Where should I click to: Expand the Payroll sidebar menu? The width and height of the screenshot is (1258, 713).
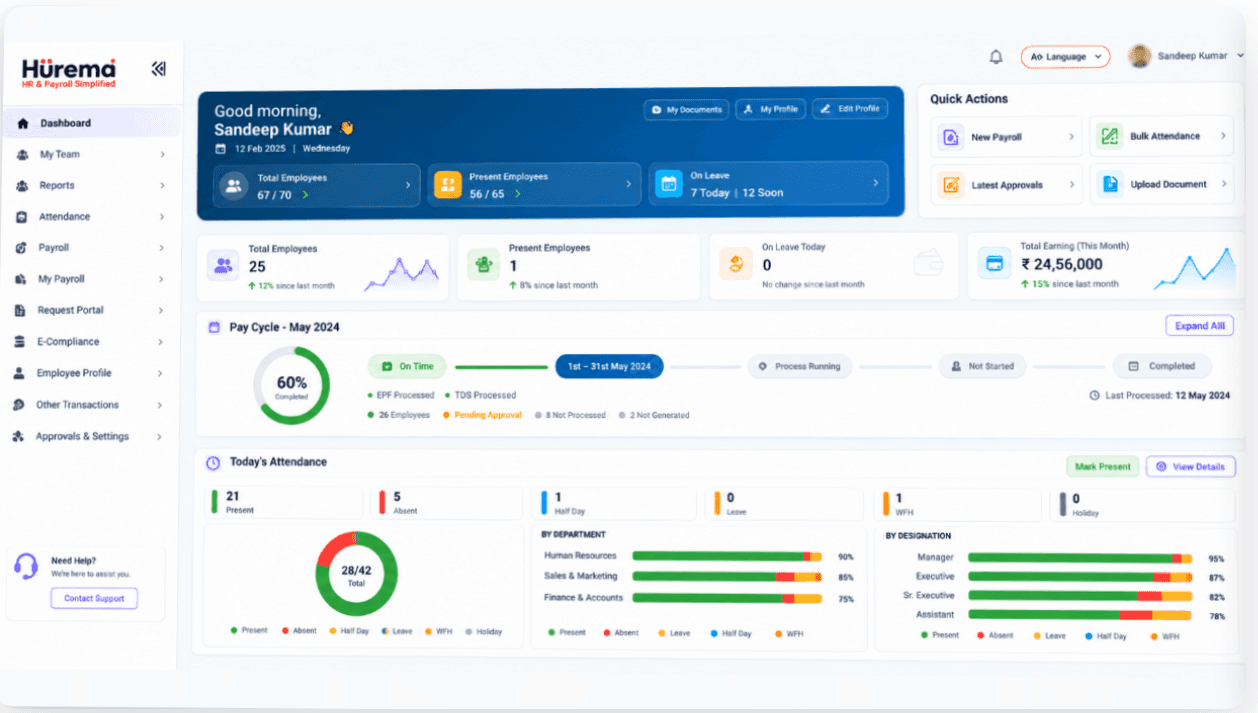pos(162,248)
